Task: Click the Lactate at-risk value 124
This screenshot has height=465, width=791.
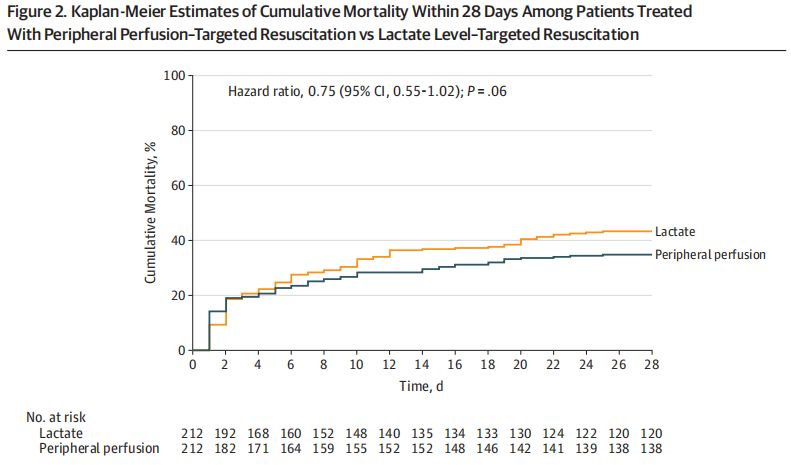Action: [x=554, y=433]
